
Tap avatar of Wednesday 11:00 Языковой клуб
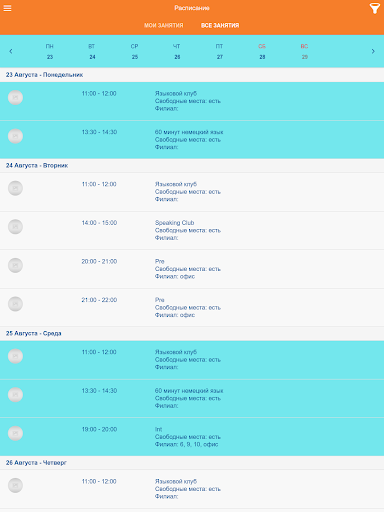[x=15, y=356]
